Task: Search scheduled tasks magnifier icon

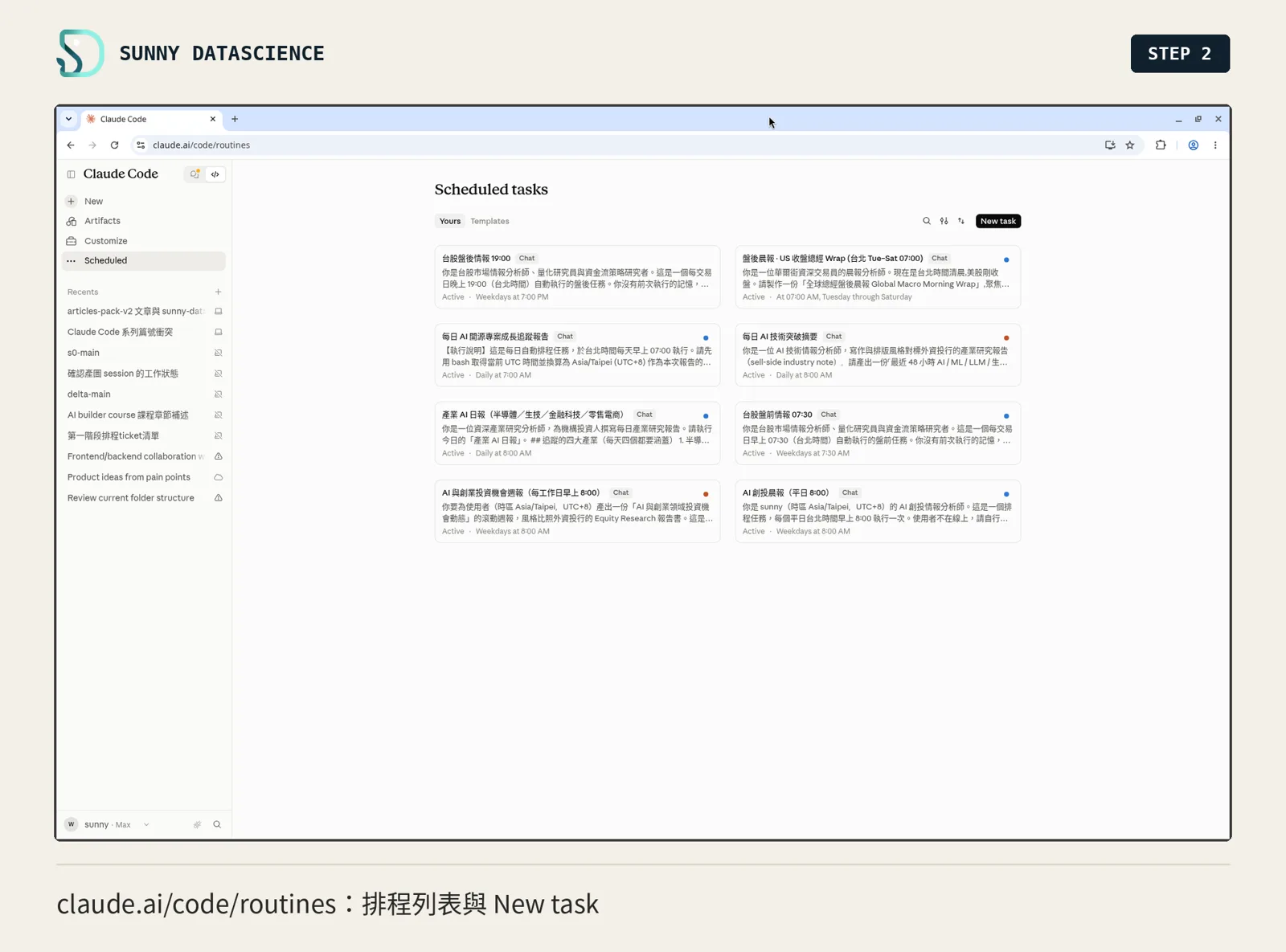Action: coord(927,221)
